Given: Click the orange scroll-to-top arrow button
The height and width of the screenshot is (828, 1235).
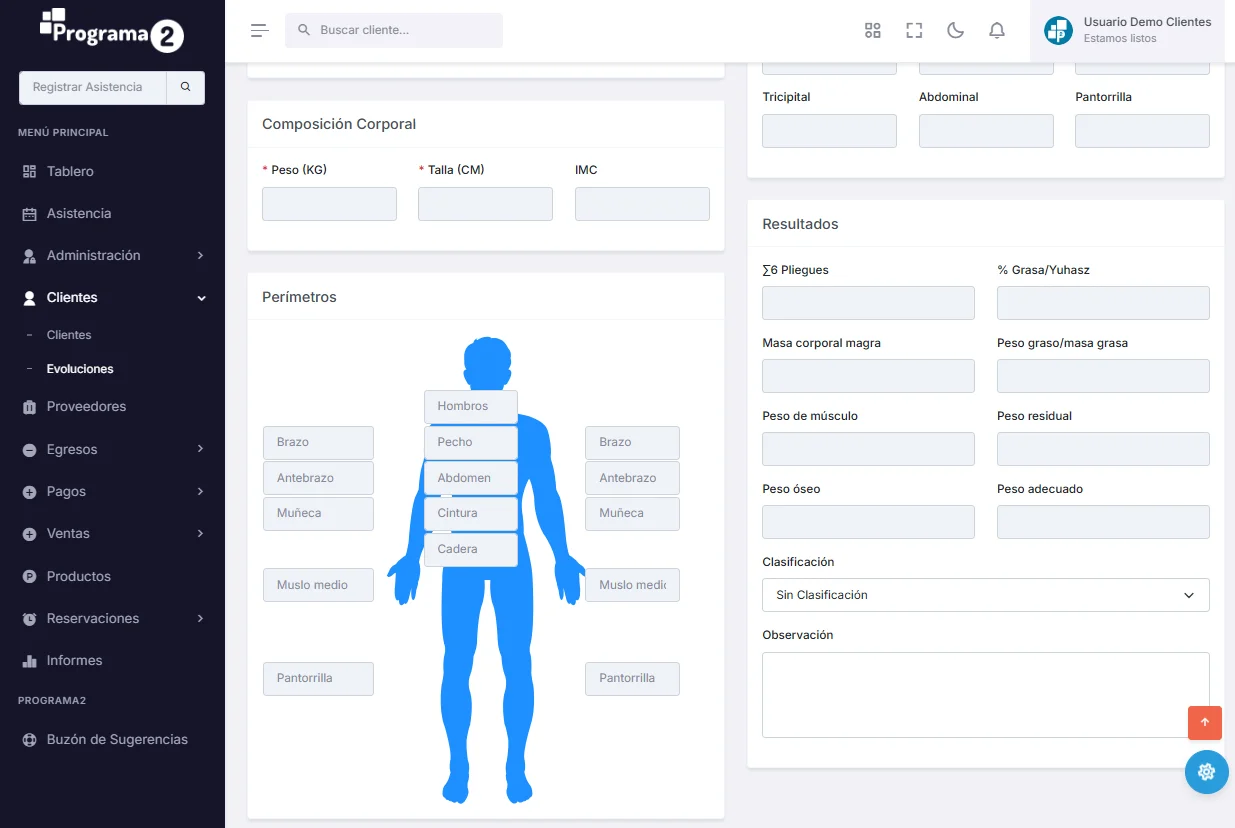Looking at the screenshot, I should click(1204, 722).
